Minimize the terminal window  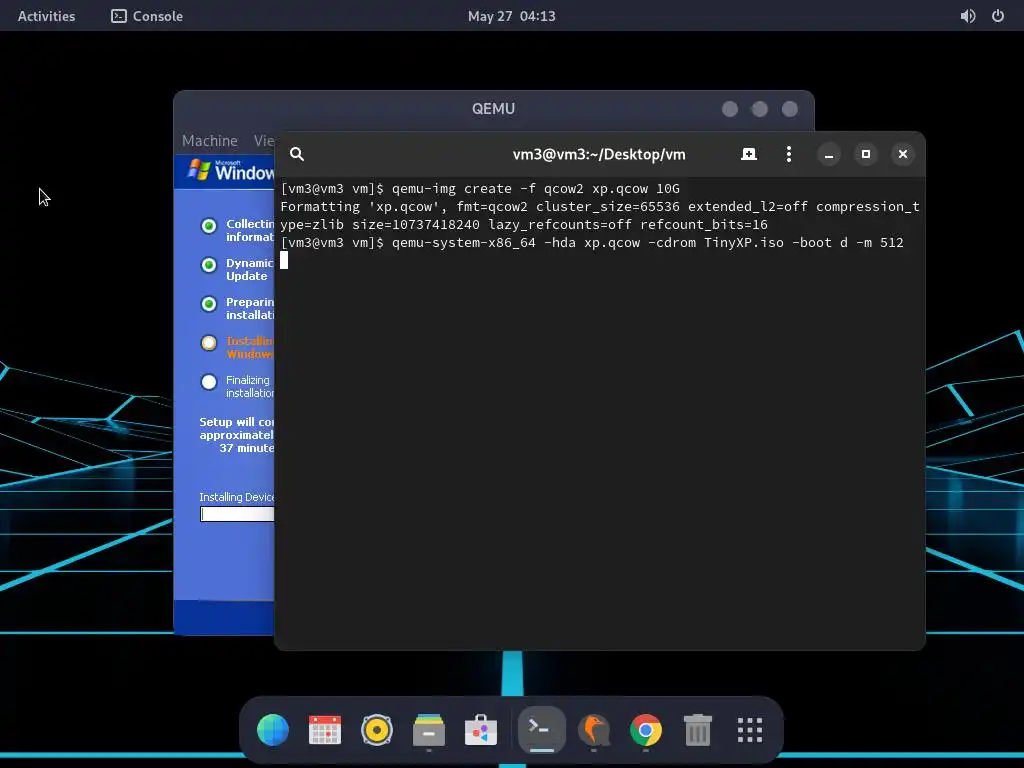point(829,155)
